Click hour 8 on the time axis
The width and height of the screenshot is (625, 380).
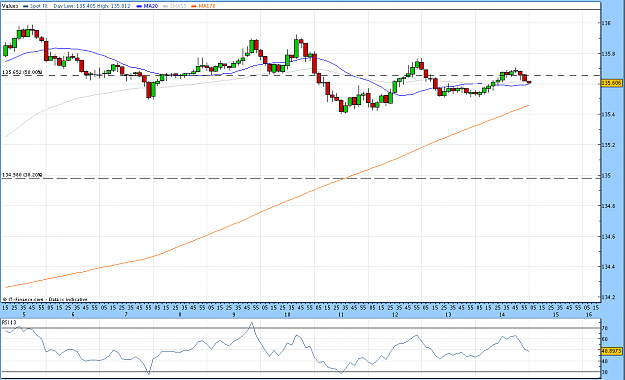pos(180,315)
